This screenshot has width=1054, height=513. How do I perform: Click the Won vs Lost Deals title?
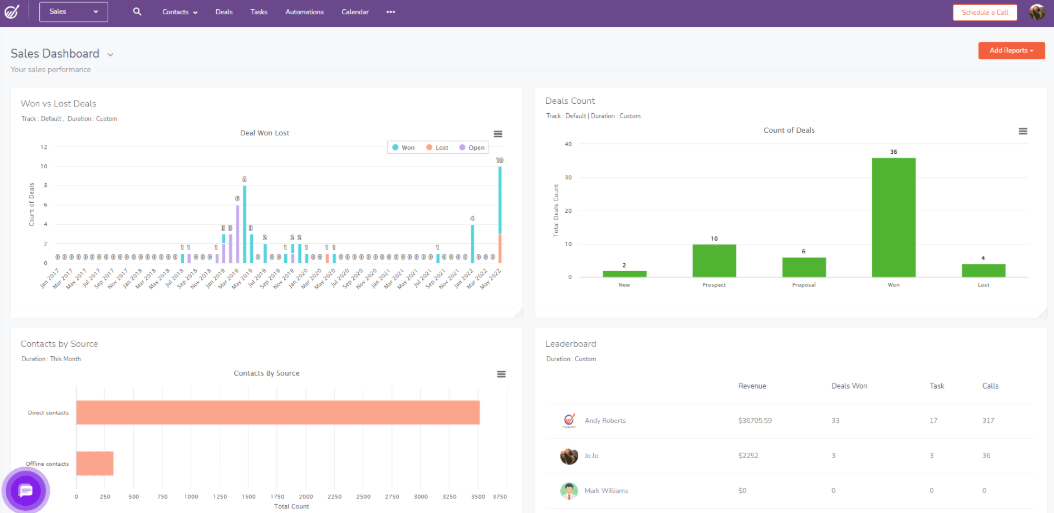point(58,104)
